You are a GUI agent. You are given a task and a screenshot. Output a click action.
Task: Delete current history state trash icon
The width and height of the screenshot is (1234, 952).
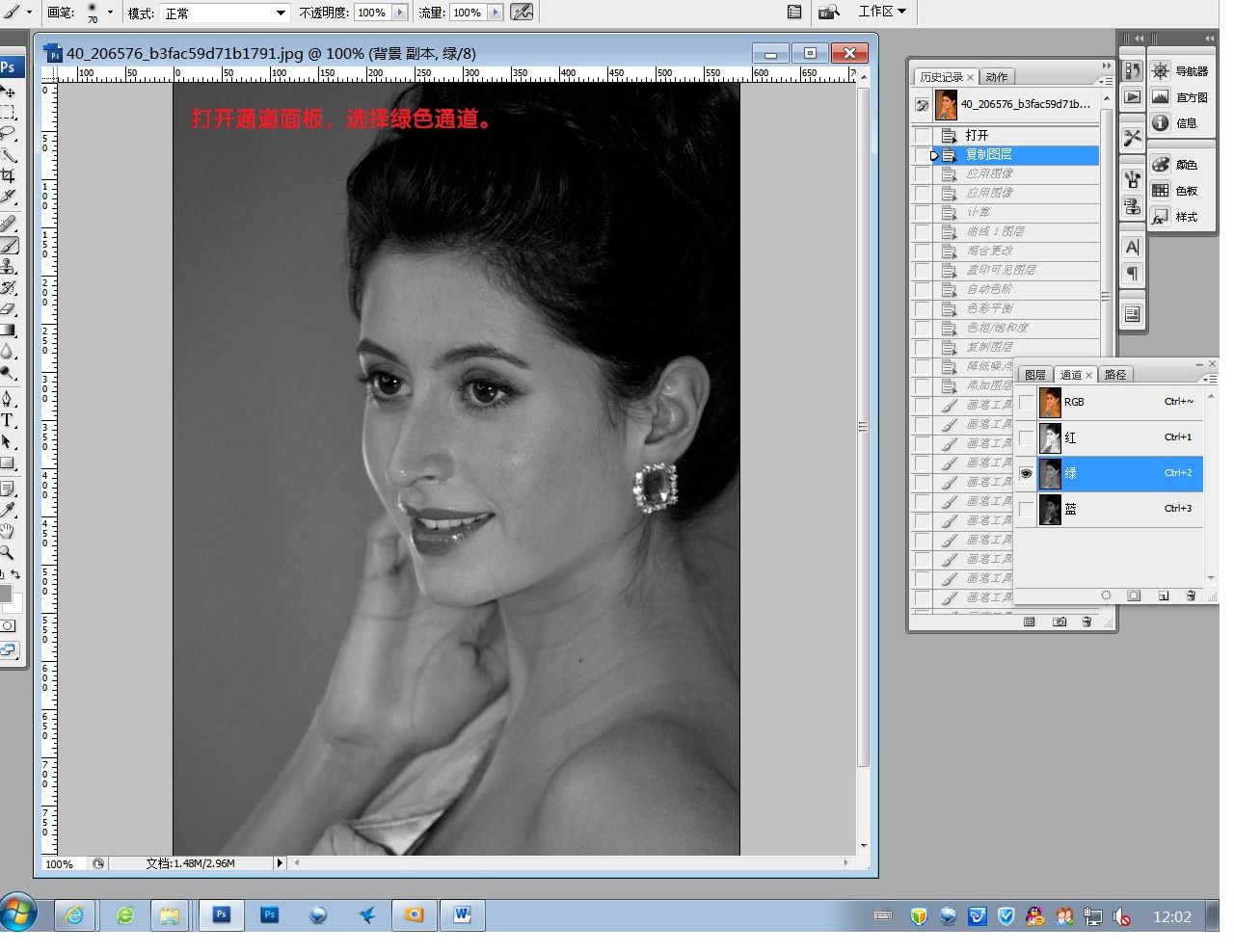tap(1086, 621)
